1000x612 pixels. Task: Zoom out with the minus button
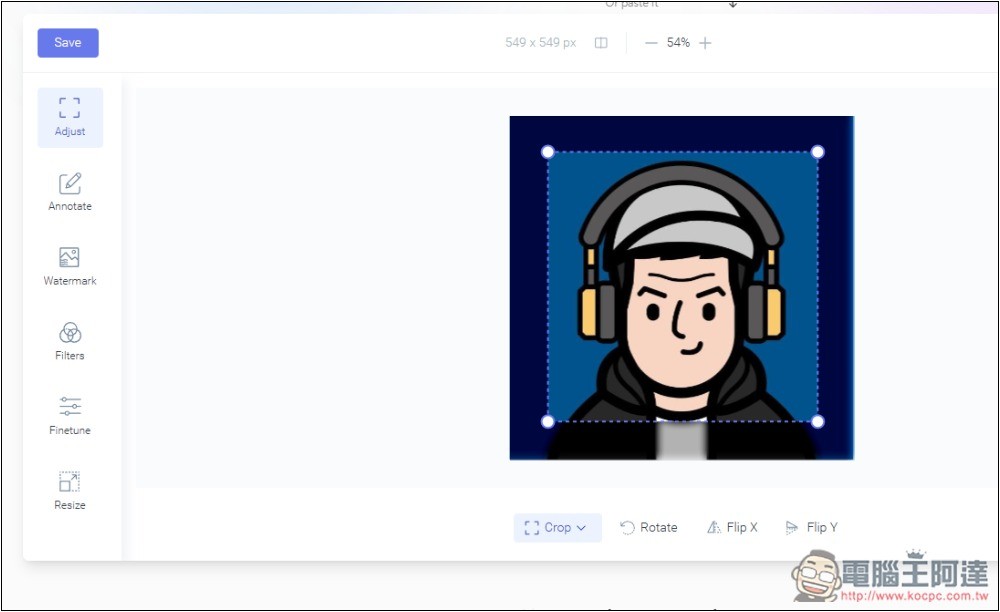(651, 43)
